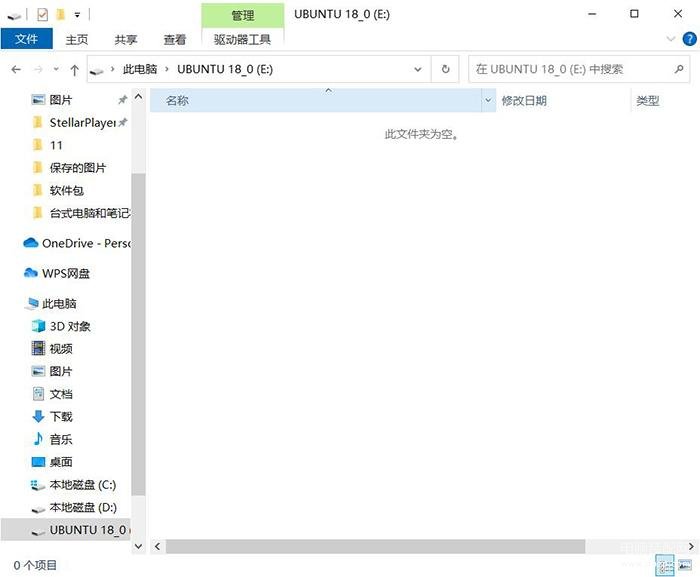Open the 驱动器工具 tab

point(242,39)
